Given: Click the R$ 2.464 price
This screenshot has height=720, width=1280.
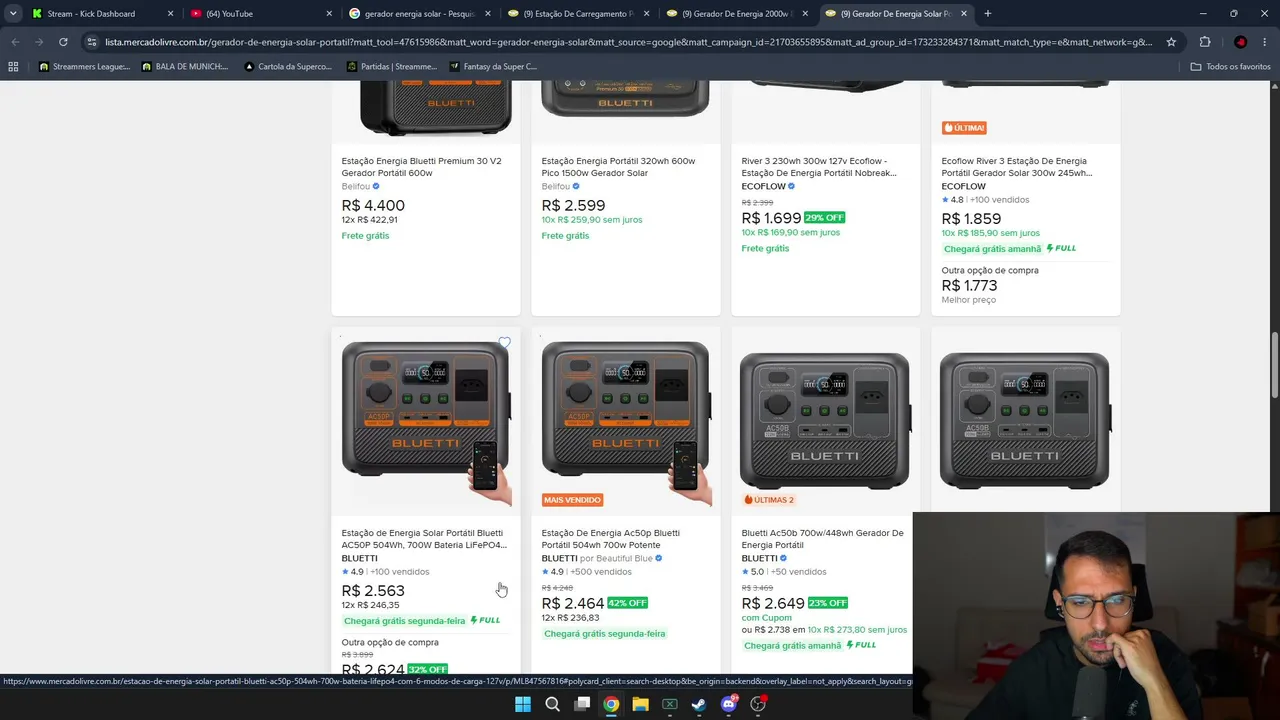Looking at the screenshot, I should tap(573, 603).
